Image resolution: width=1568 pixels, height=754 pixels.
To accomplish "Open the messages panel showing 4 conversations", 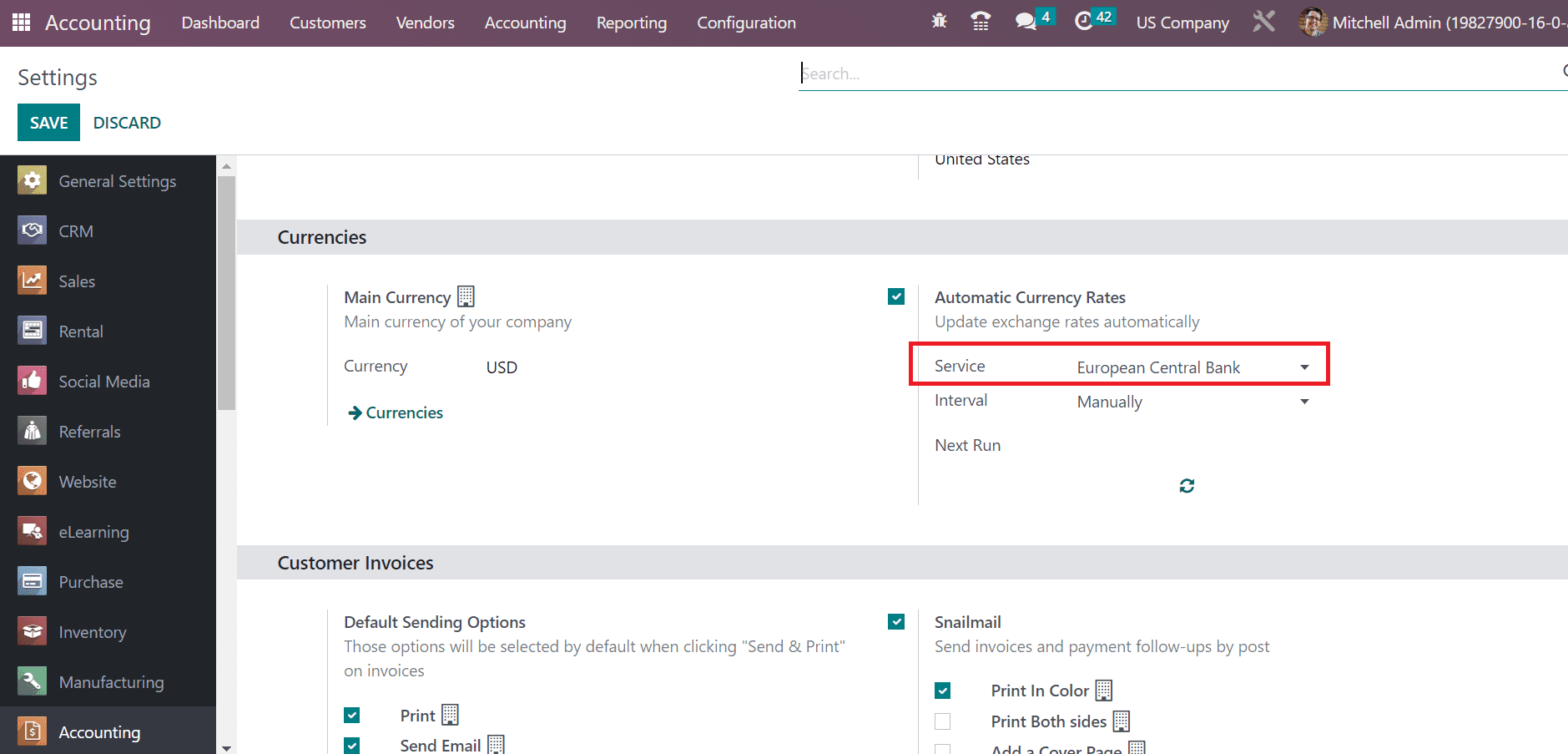I will point(1026,22).
